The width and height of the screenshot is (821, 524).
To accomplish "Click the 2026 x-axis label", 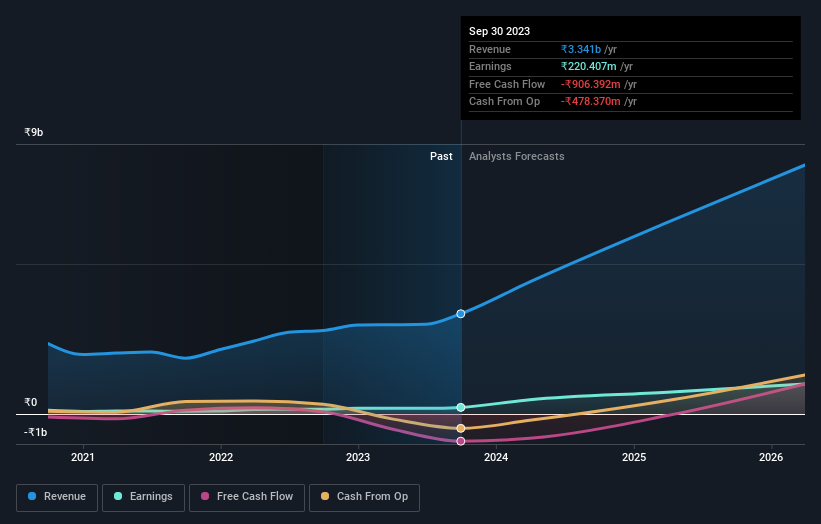I will tap(771, 457).
